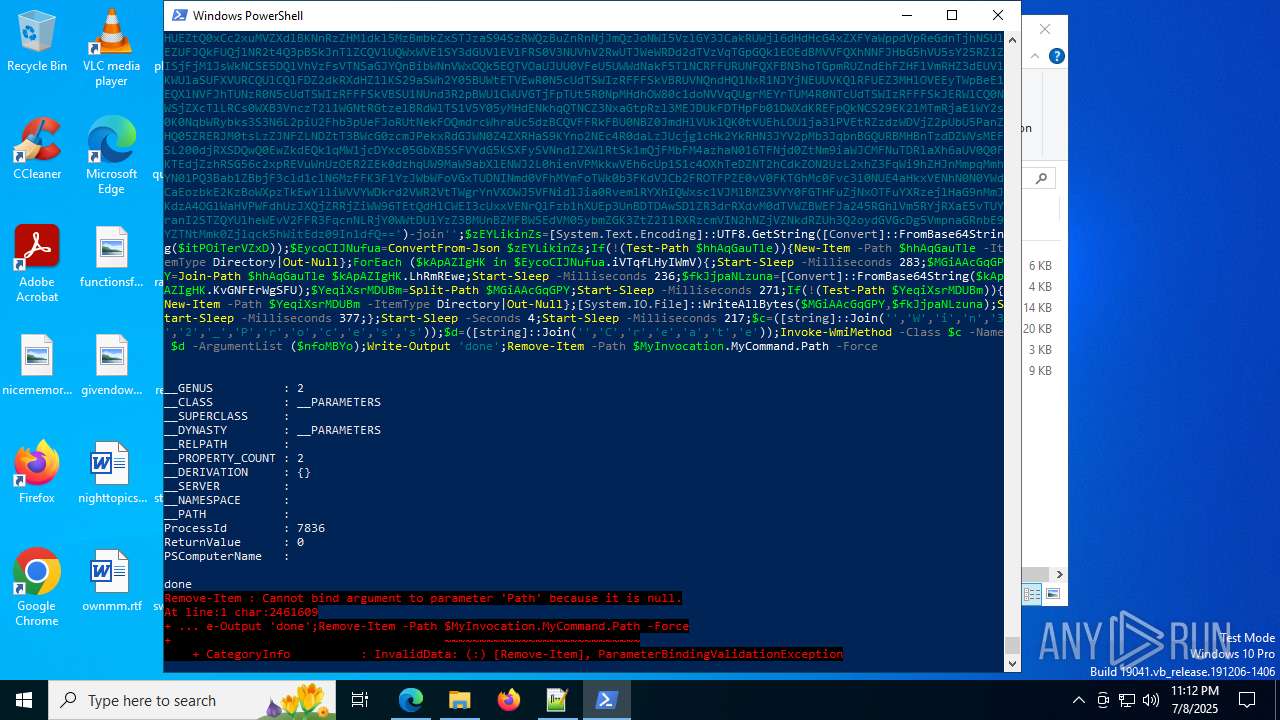The width and height of the screenshot is (1280, 720).
Task: Launch VLC media player shortcut
Action: coord(111,47)
